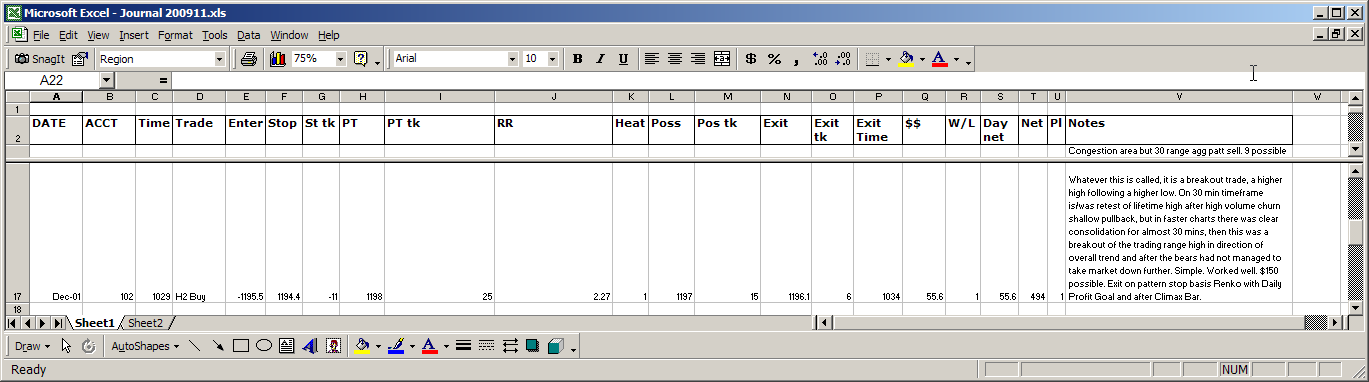The width and height of the screenshot is (1369, 382).
Task: Apply Percent style
Action: 774,59
